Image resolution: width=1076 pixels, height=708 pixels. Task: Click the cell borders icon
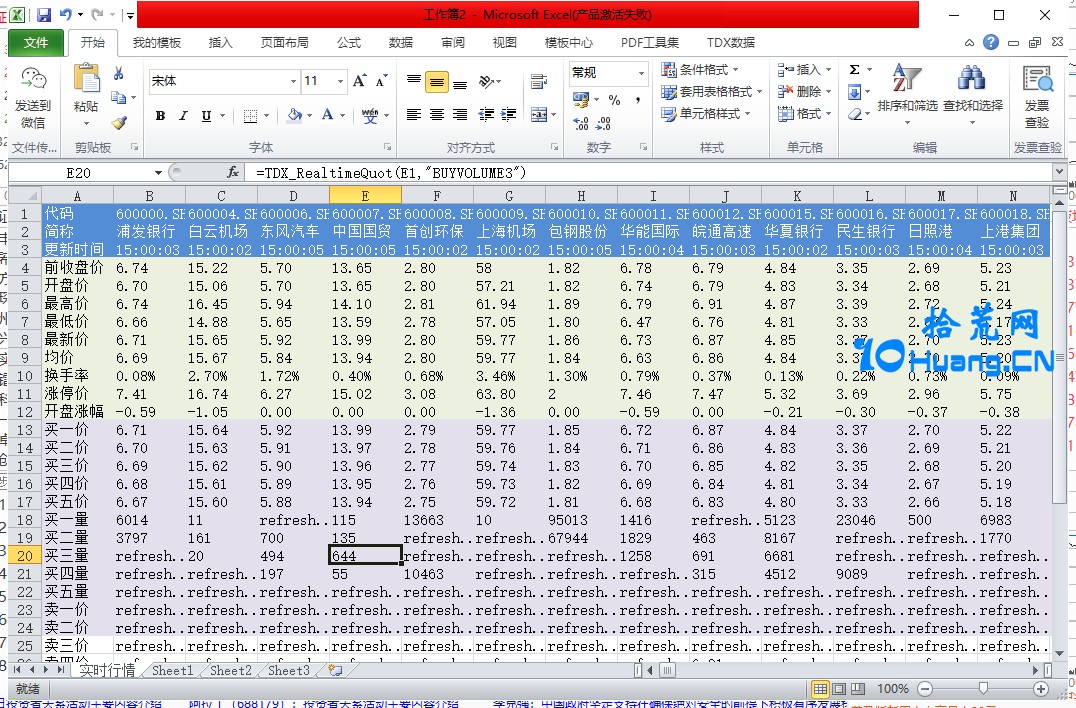(250, 115)
